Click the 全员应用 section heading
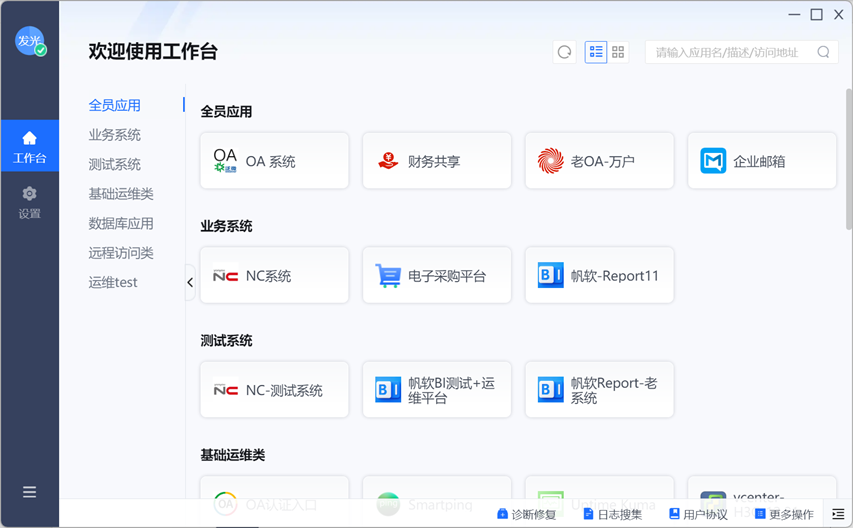The width and height of the screenshot is (853, 528). click(226, 112)
